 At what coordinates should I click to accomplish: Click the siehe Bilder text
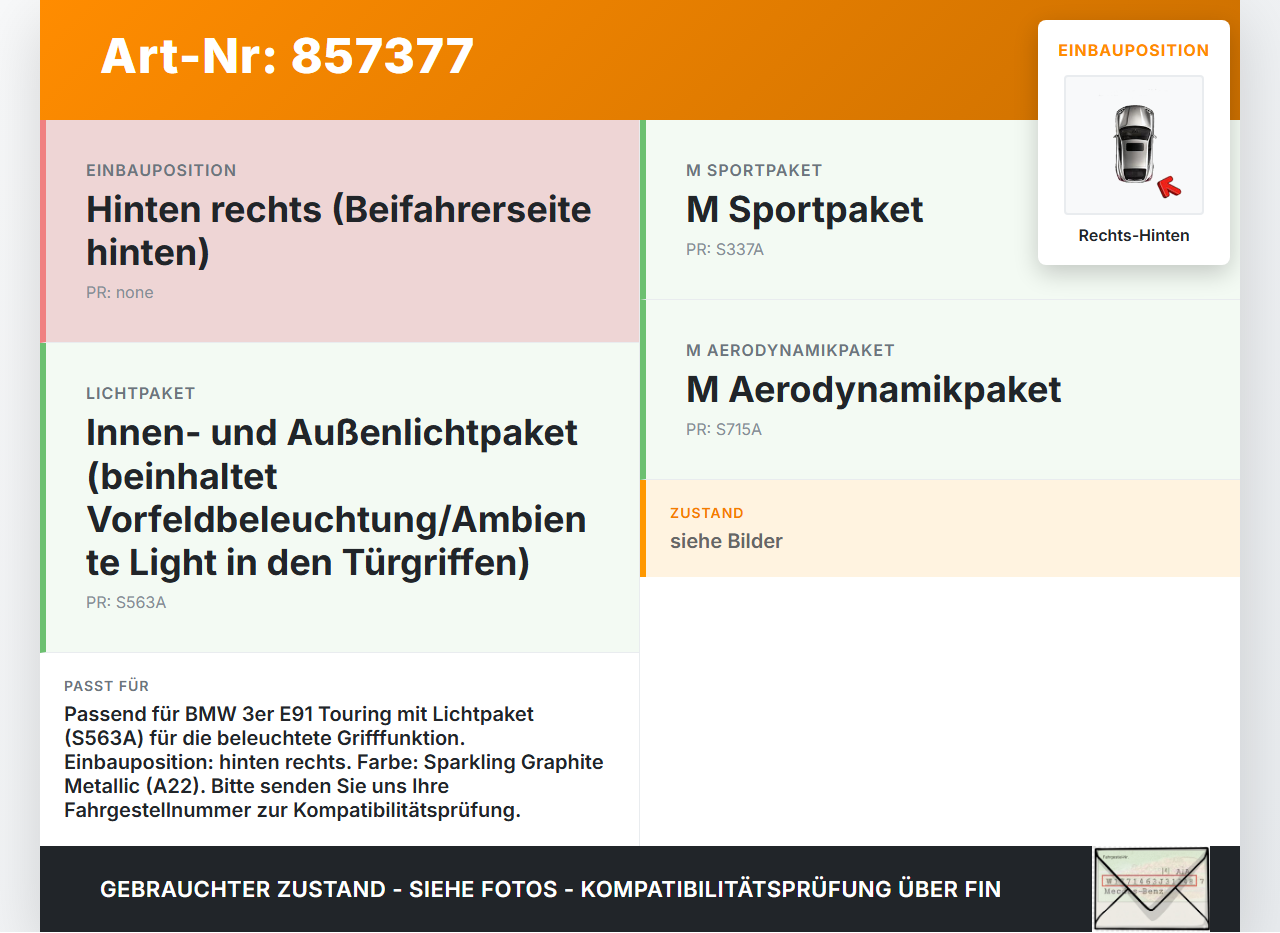tap(726, 541)
